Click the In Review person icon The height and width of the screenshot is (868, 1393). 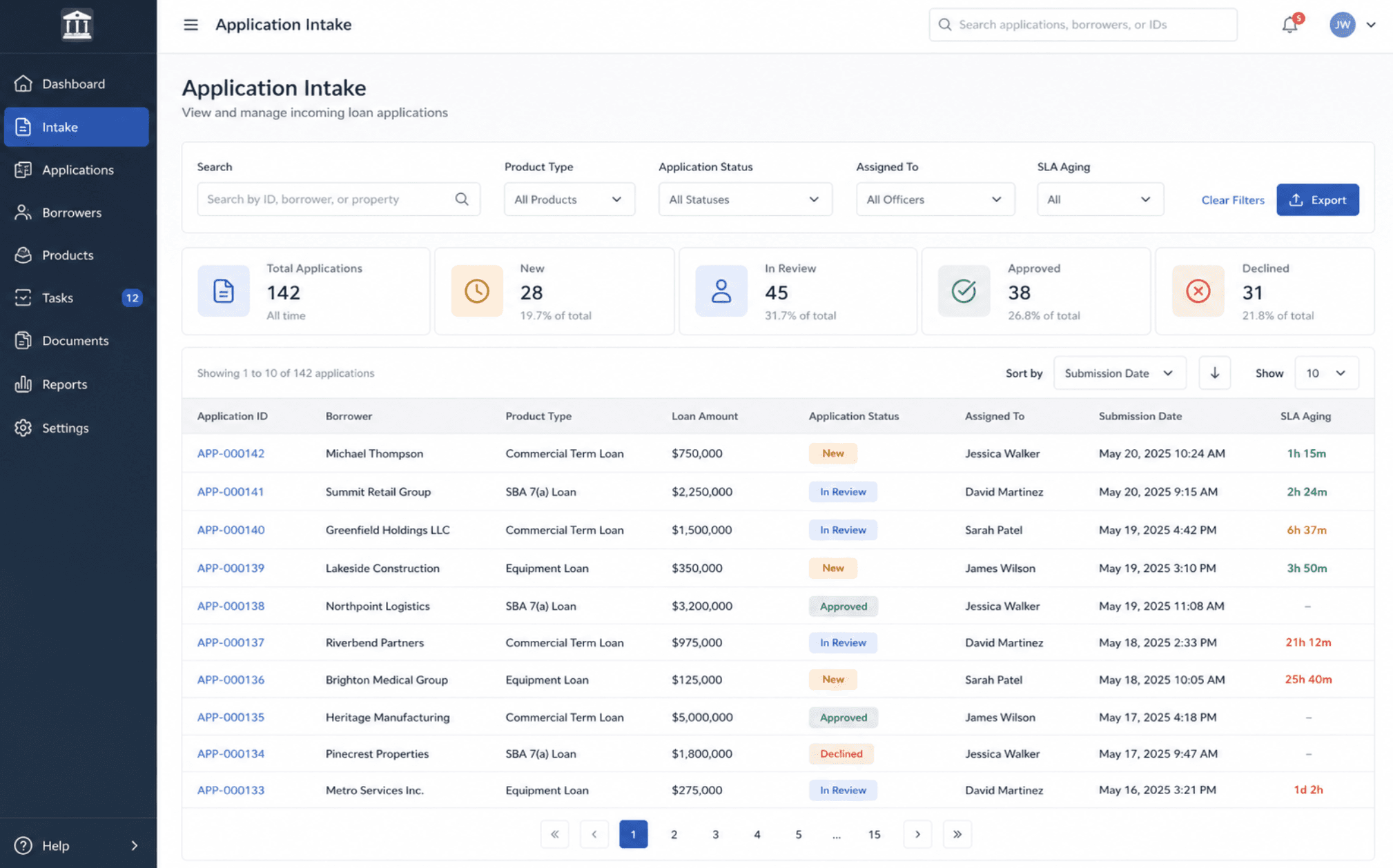pos(721,291)
